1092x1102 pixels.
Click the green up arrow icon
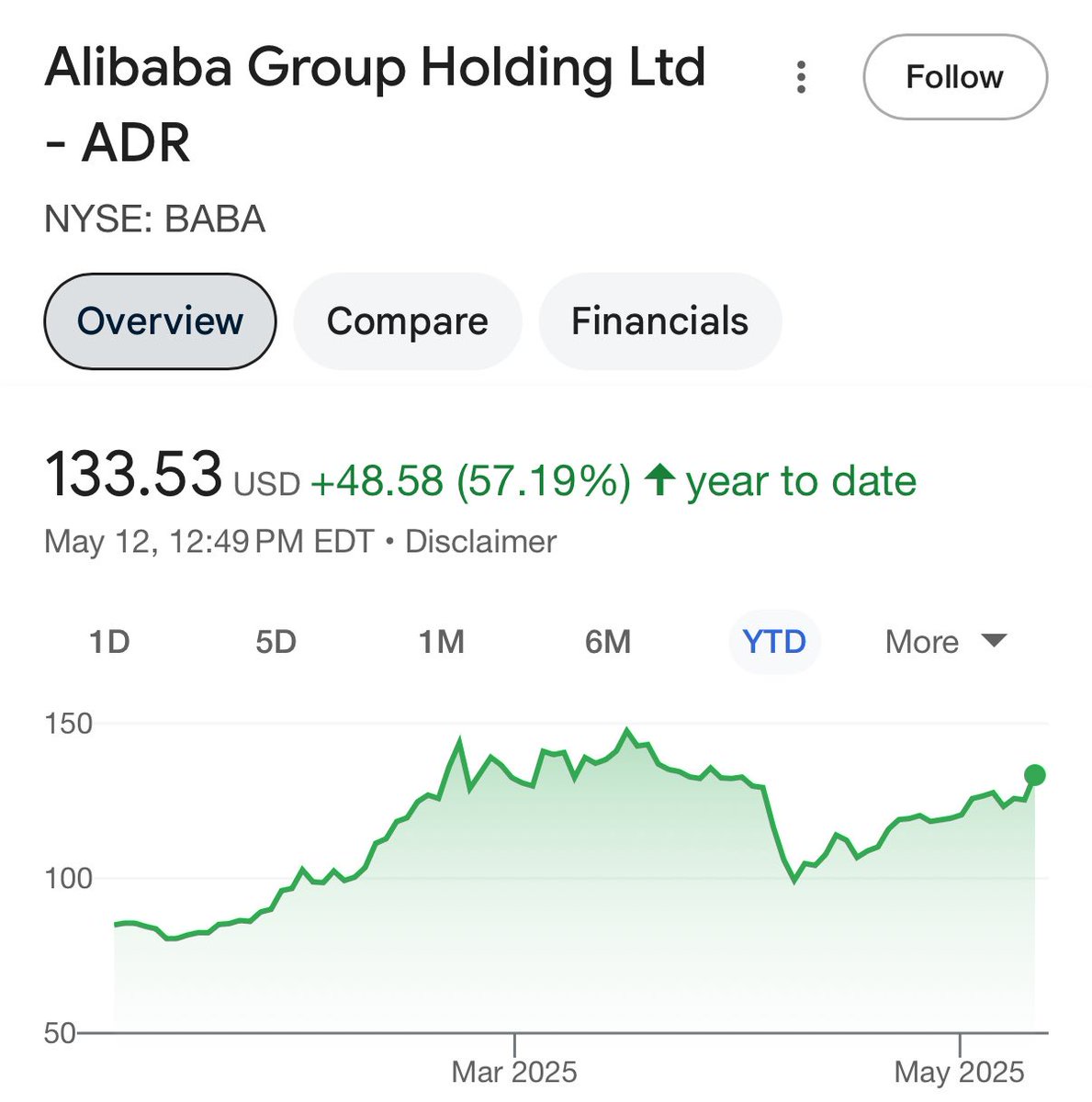click(x=659, y=480)
